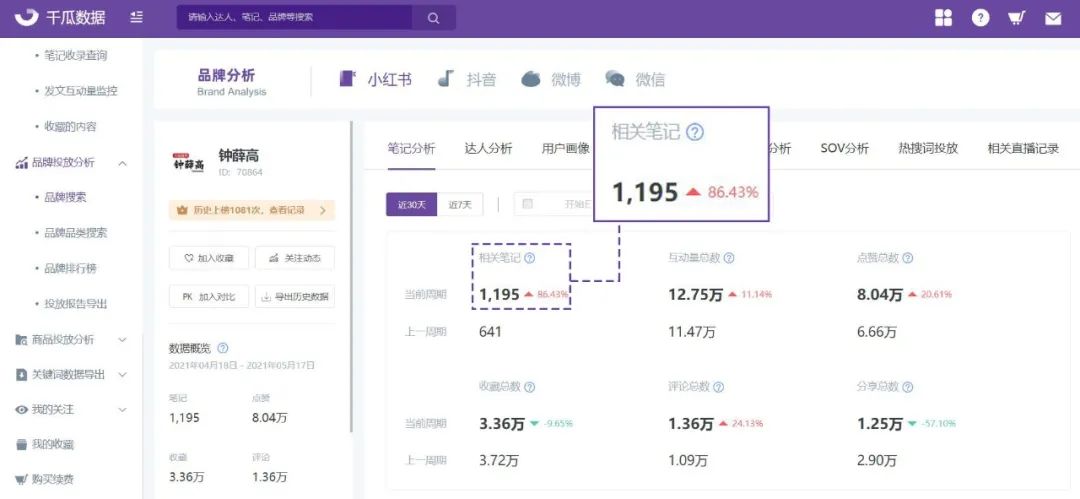
Task: Open 品牌搜索 in sidebar
Action: tap(65, 198)
